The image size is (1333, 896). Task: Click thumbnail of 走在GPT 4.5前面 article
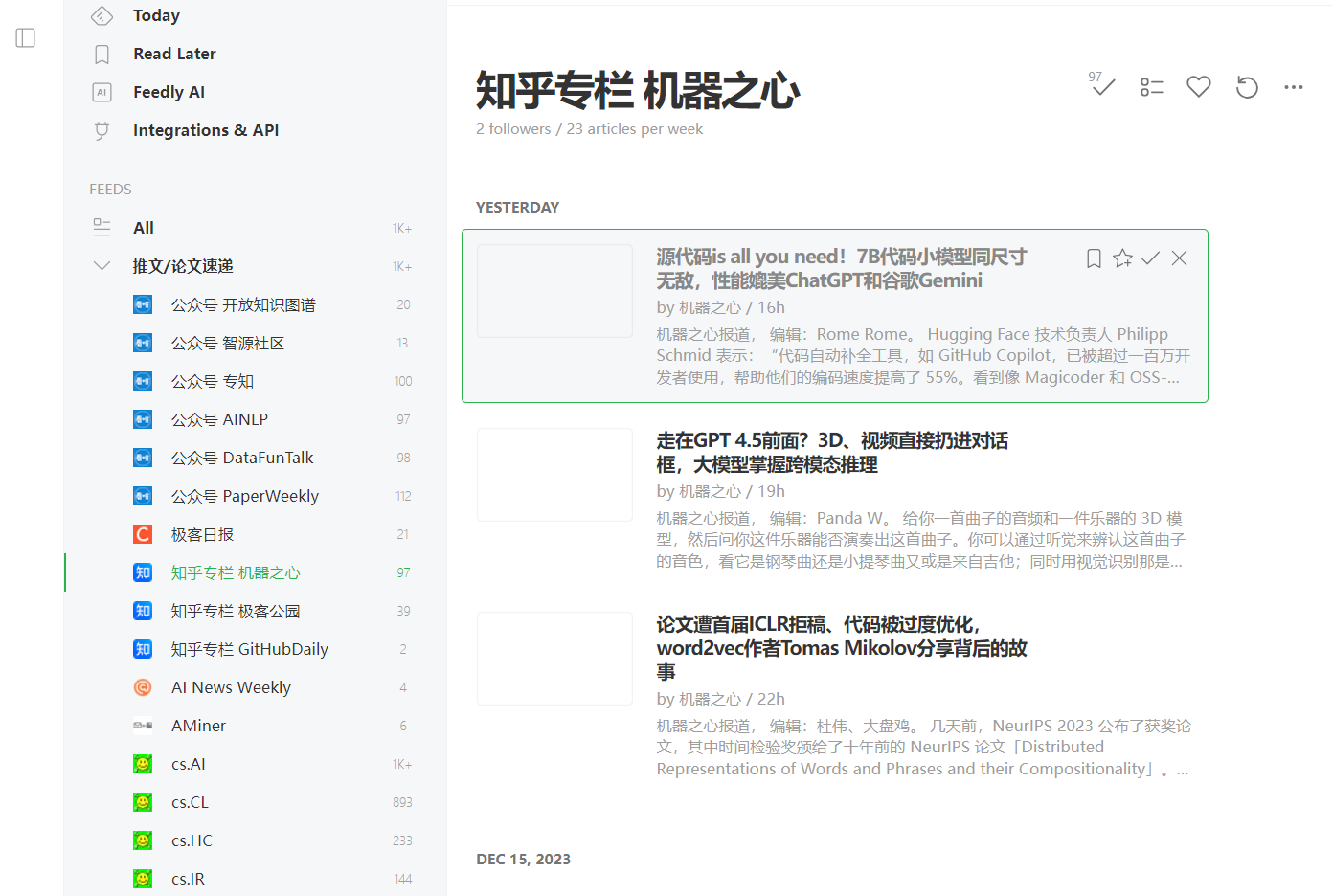pos(555,475)
